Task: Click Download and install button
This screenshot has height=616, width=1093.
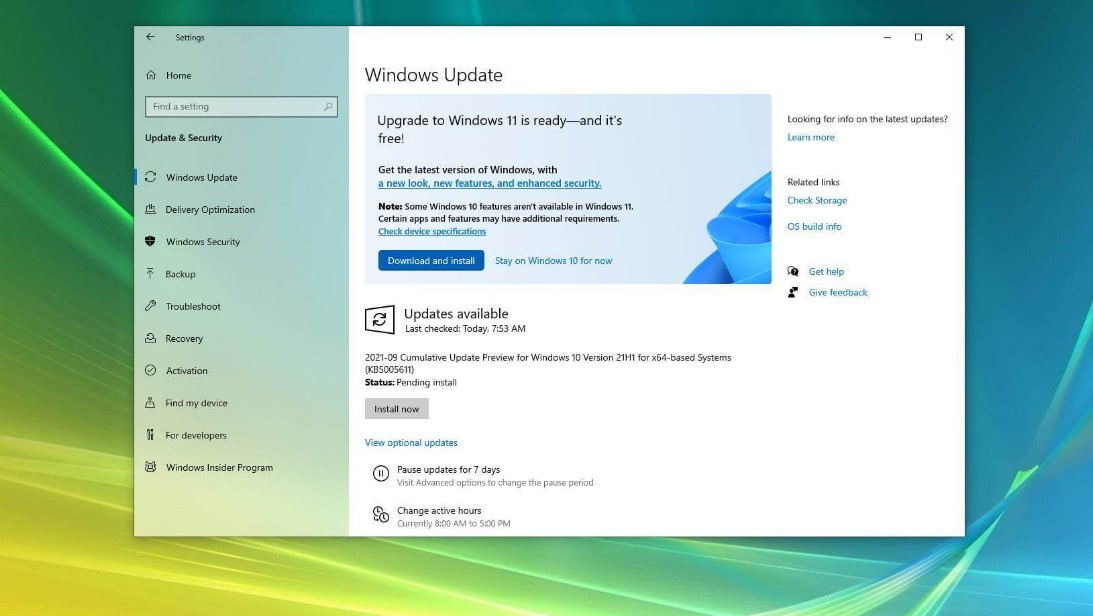Action: point(431,261)
